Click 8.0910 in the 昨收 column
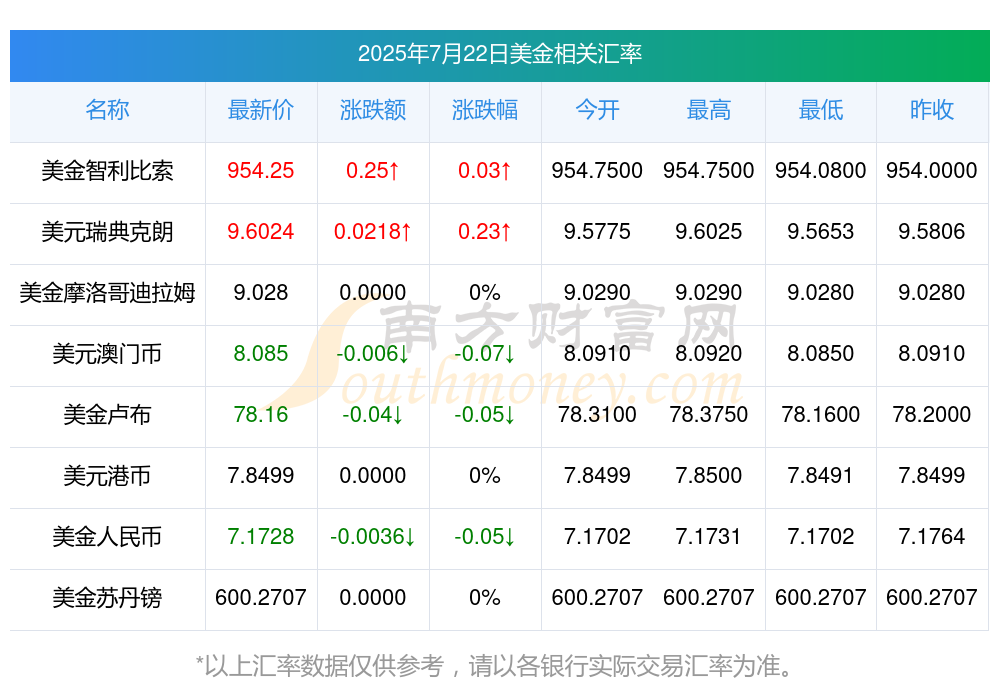Screen dimensions: 1000x698 coord(932,353)
